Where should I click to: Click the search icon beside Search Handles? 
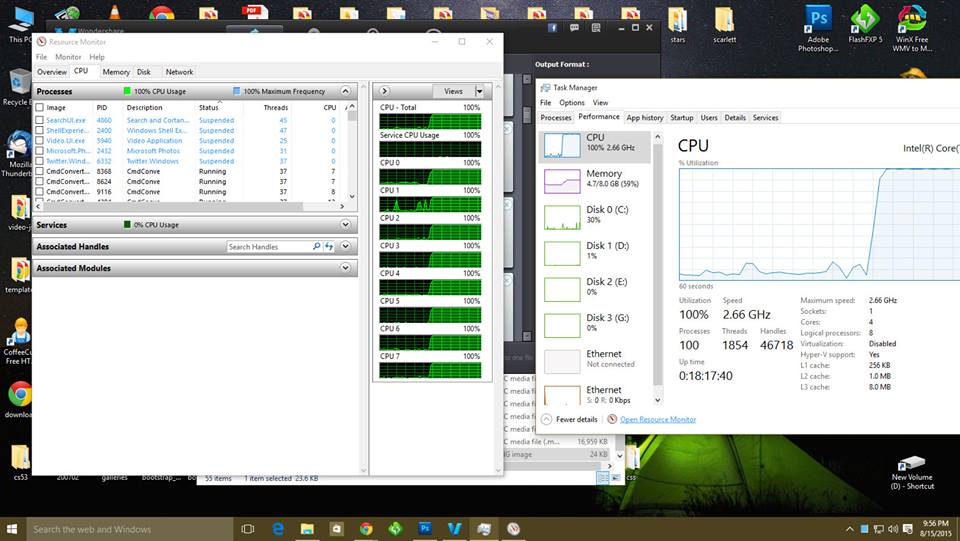click(317, 247)
